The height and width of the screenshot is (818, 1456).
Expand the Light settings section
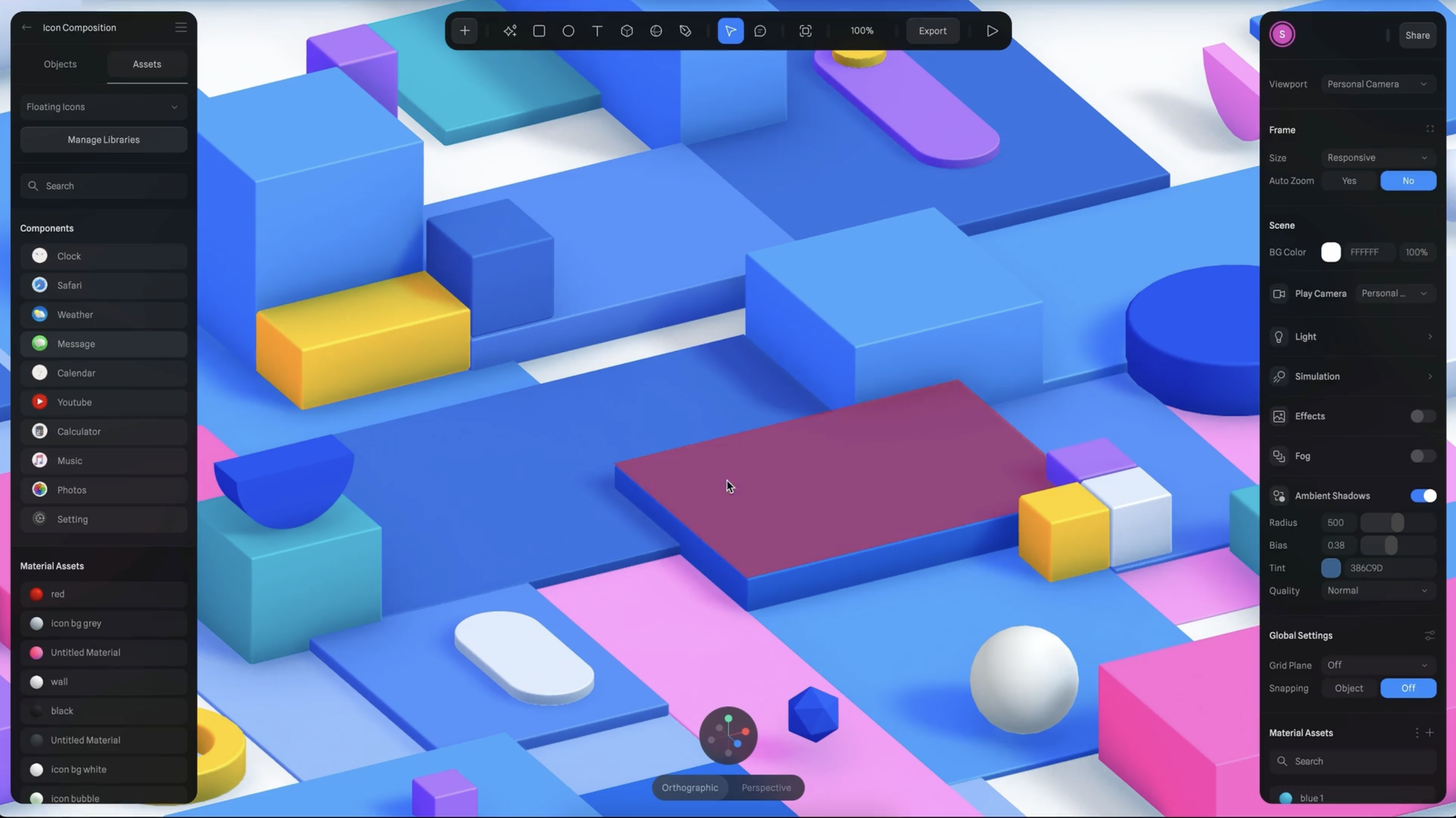click(1351, 337)
